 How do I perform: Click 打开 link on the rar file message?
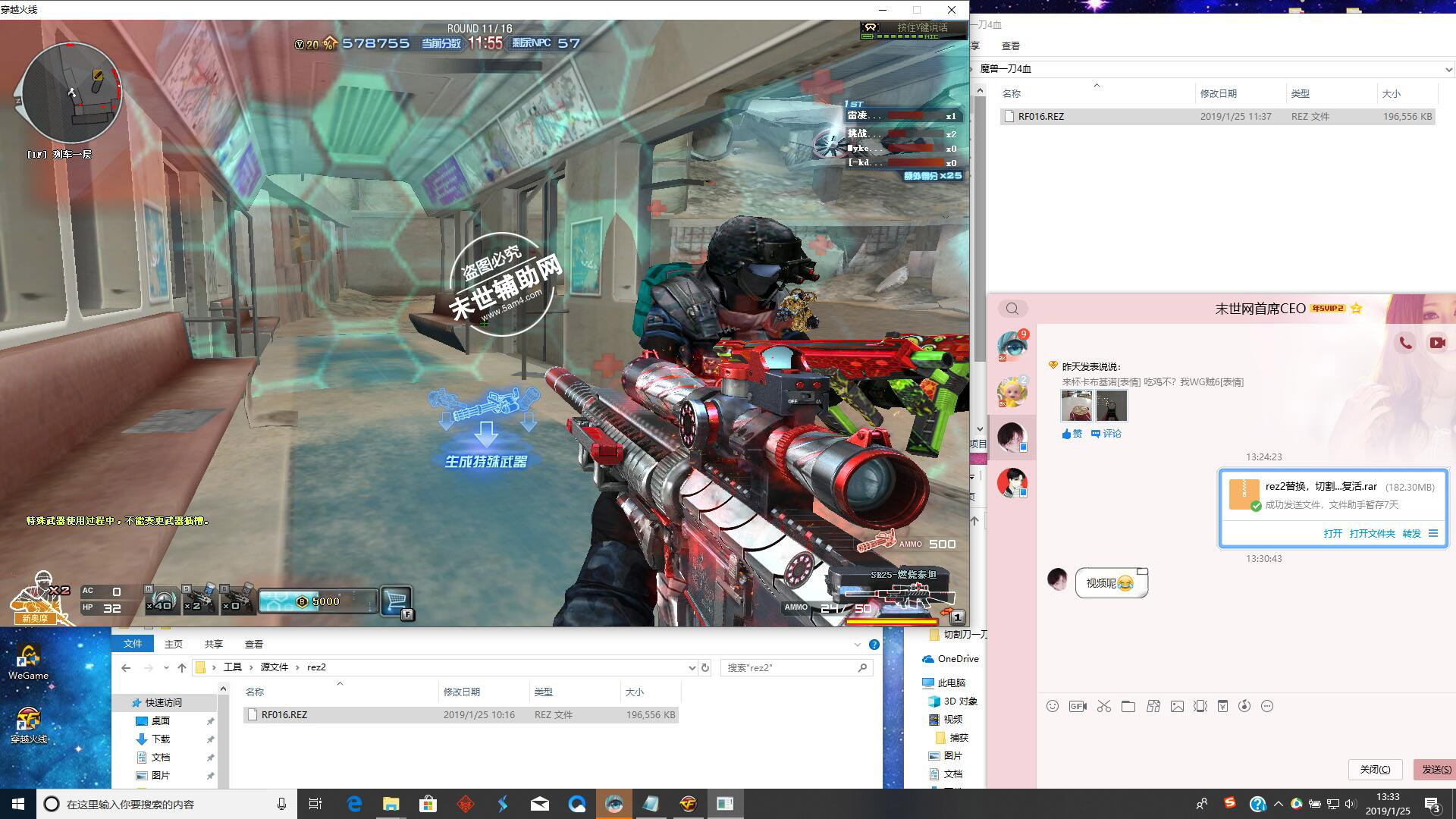pyautogui.click(x=1332, y=533)
